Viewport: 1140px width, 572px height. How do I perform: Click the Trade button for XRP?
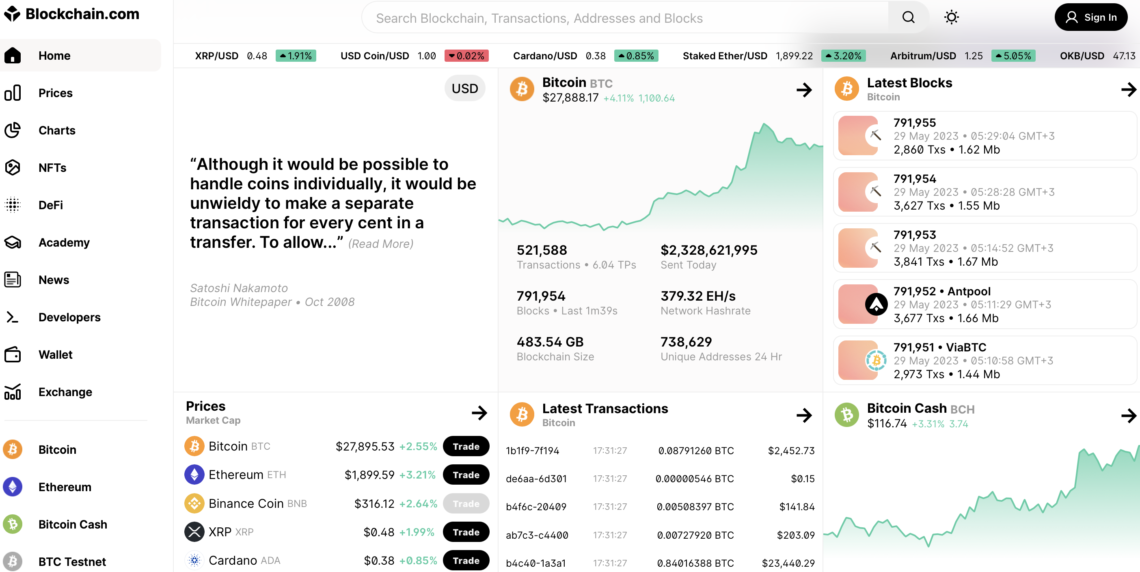point(466,532)
